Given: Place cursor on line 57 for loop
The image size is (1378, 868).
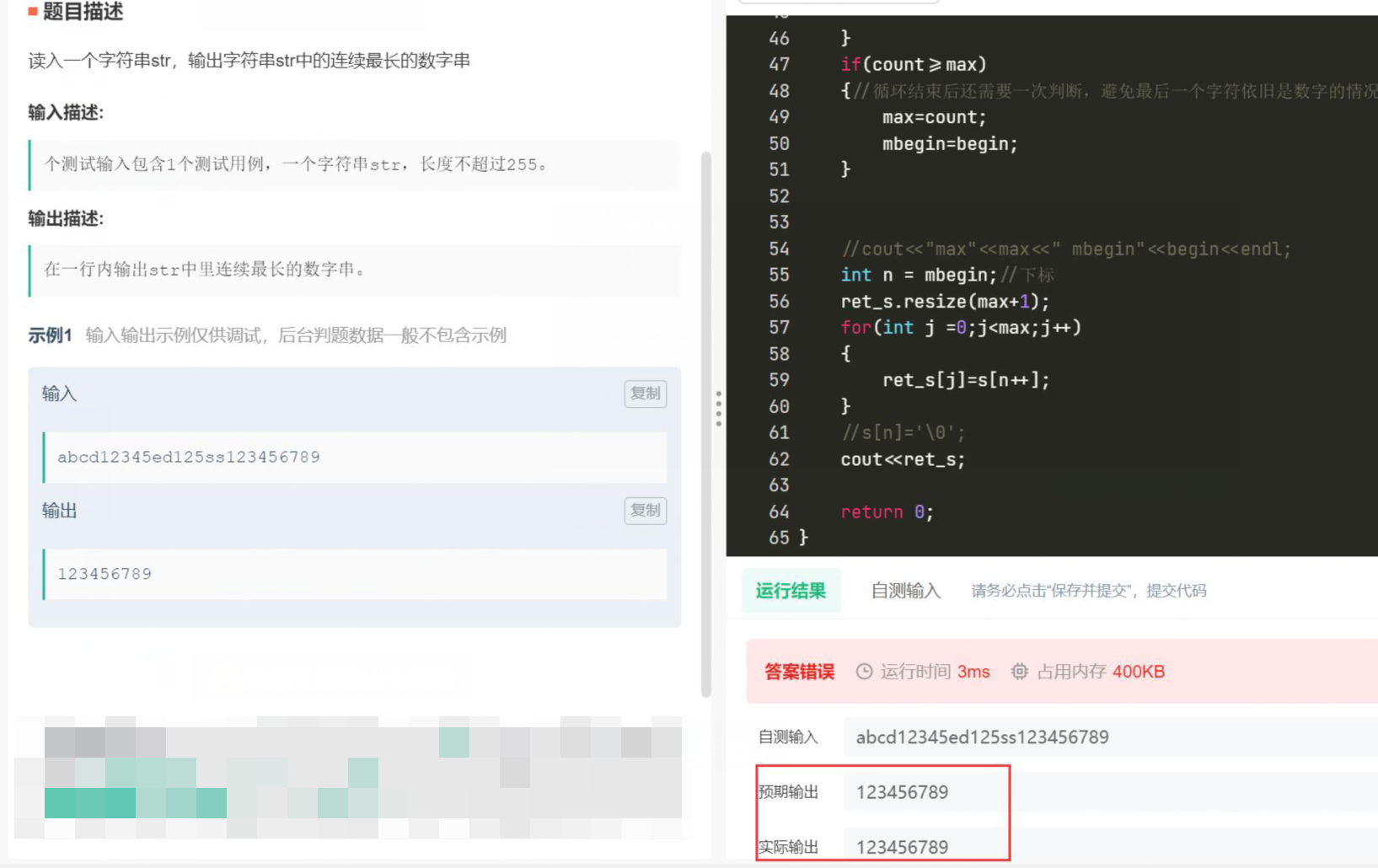Looking at the screenshot, I should pos(961,327).
